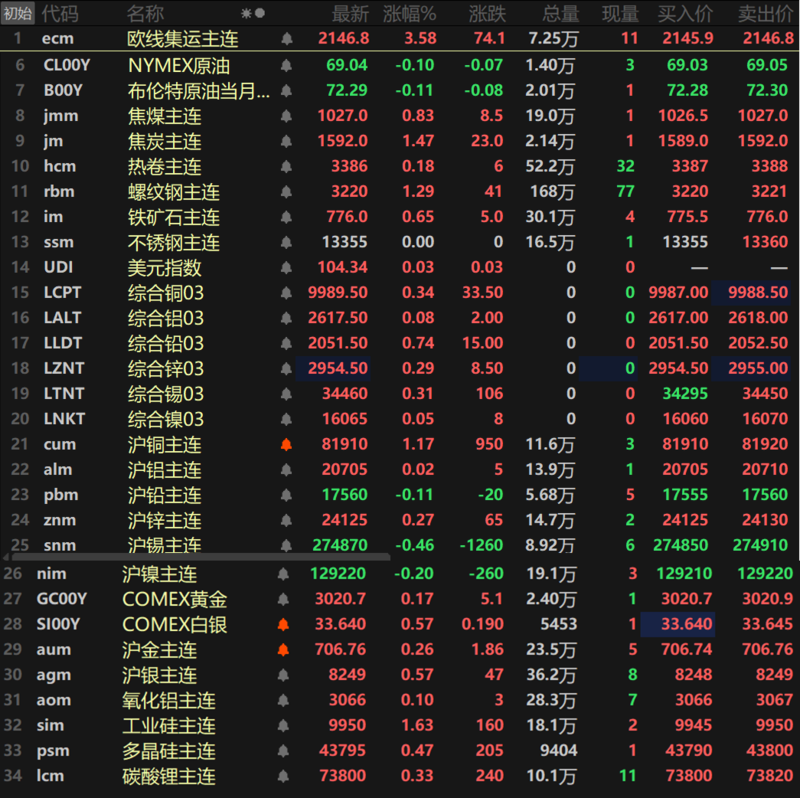
Task: Click the 买入价 column header
Action: pyautogui.click(x=685, y=14)
